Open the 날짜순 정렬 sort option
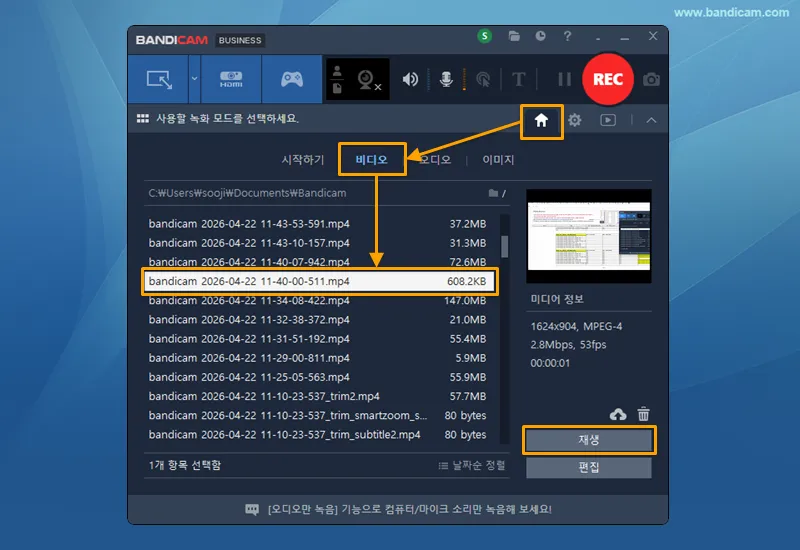 tap(472, 465)
